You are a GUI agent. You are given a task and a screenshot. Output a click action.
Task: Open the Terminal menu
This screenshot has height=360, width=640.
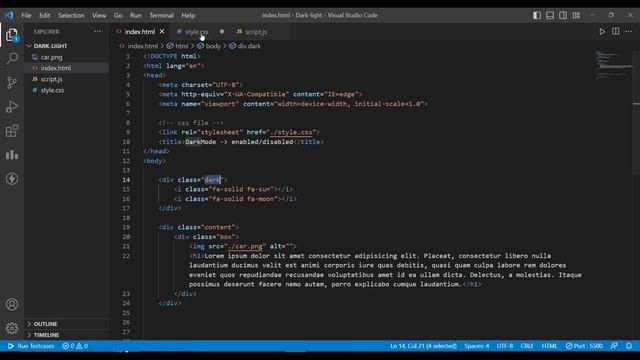click(x=161, y=15)
